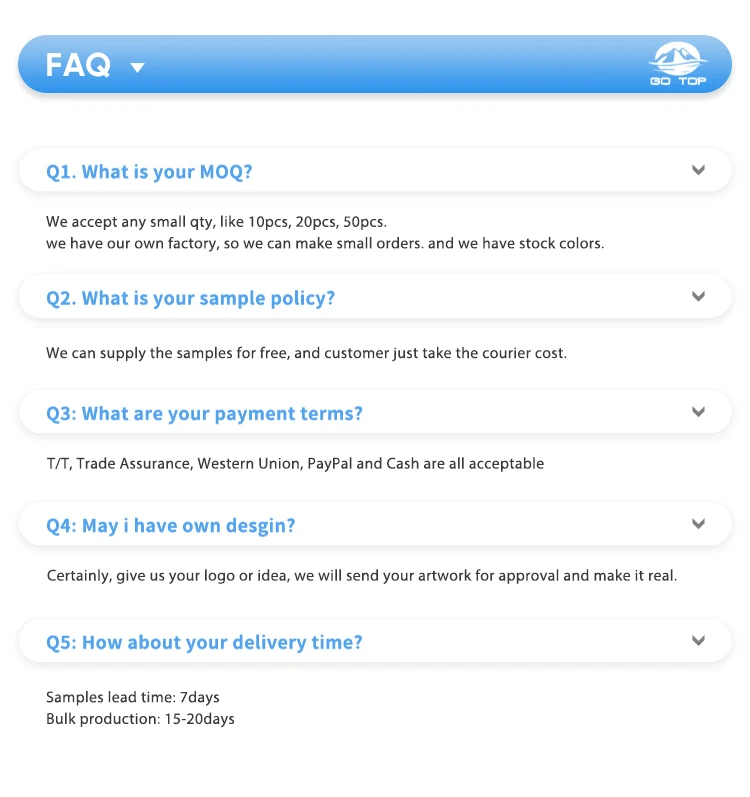Open 'Q5: How about your delivery time?'

(204, 642)
